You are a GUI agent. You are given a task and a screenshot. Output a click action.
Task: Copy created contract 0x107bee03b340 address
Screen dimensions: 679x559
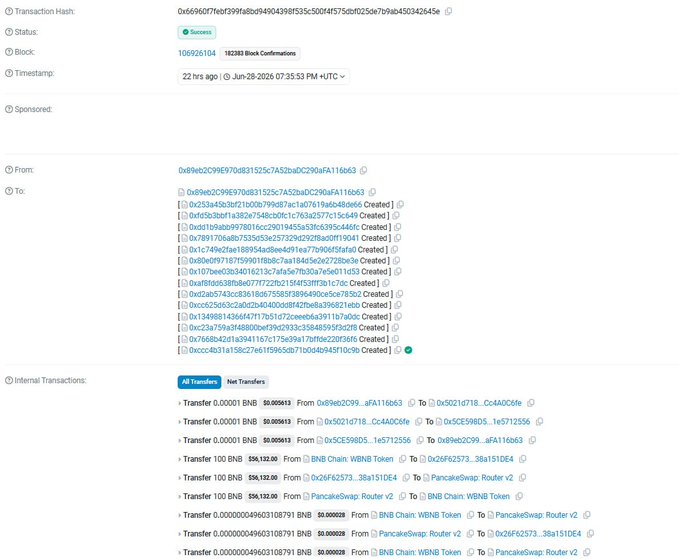pyautogui.click(x=398, y=271)
